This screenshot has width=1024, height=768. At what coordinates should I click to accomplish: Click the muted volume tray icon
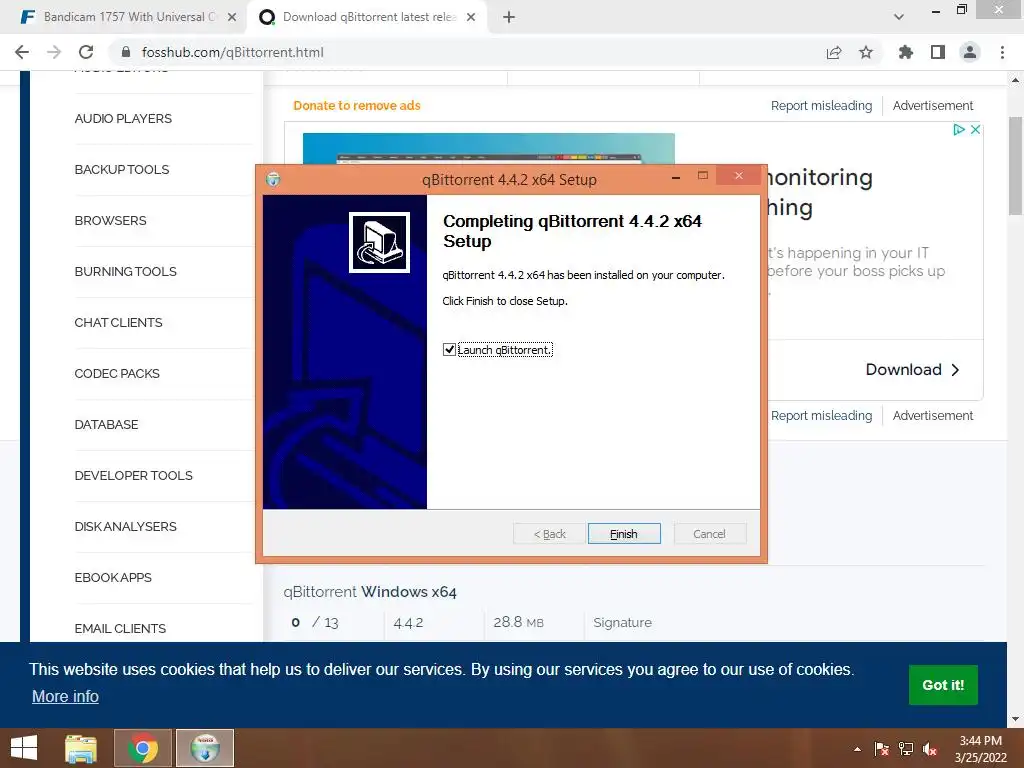[x=930, y=749]
